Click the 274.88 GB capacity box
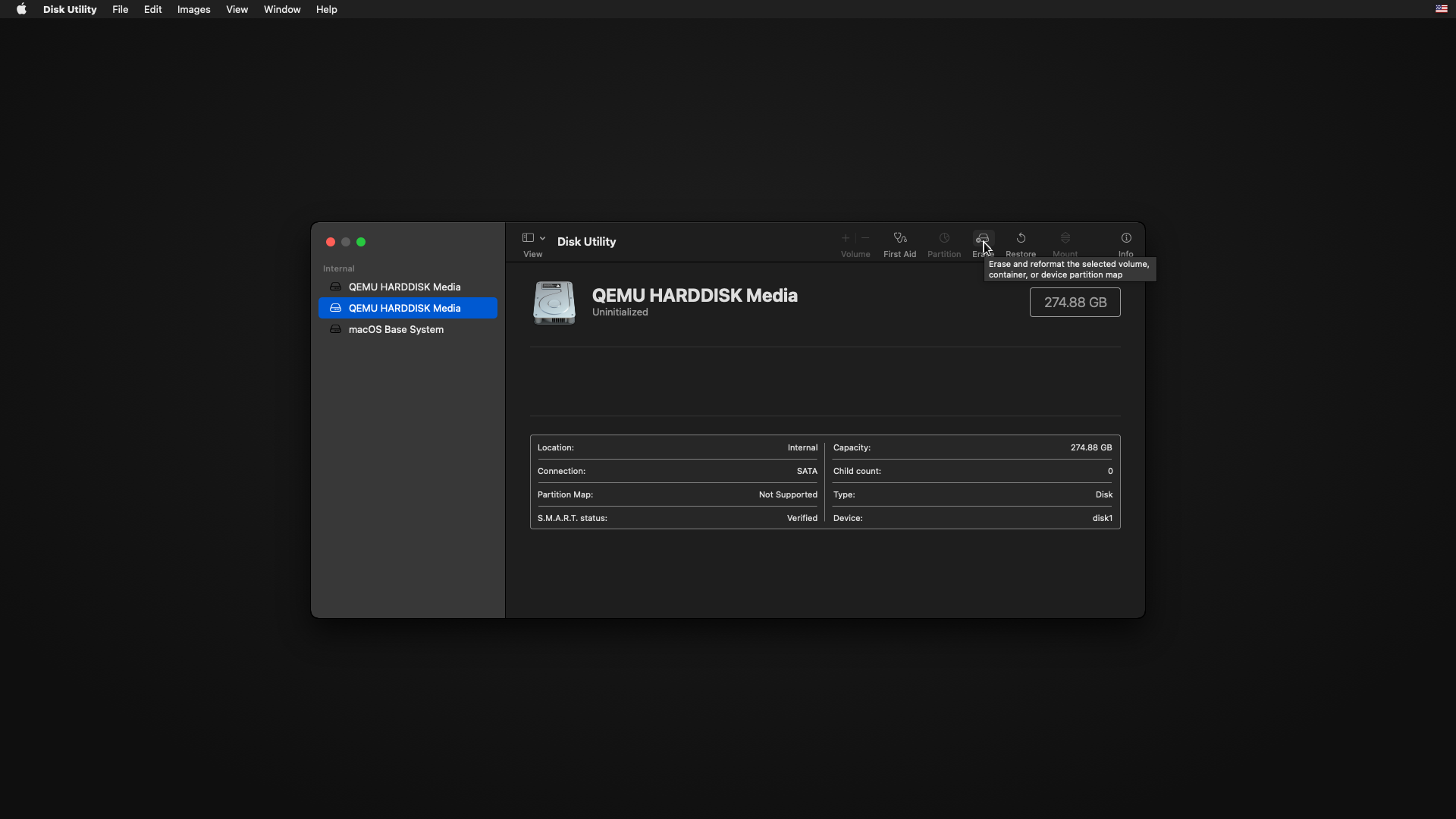 pos(1075,303)
